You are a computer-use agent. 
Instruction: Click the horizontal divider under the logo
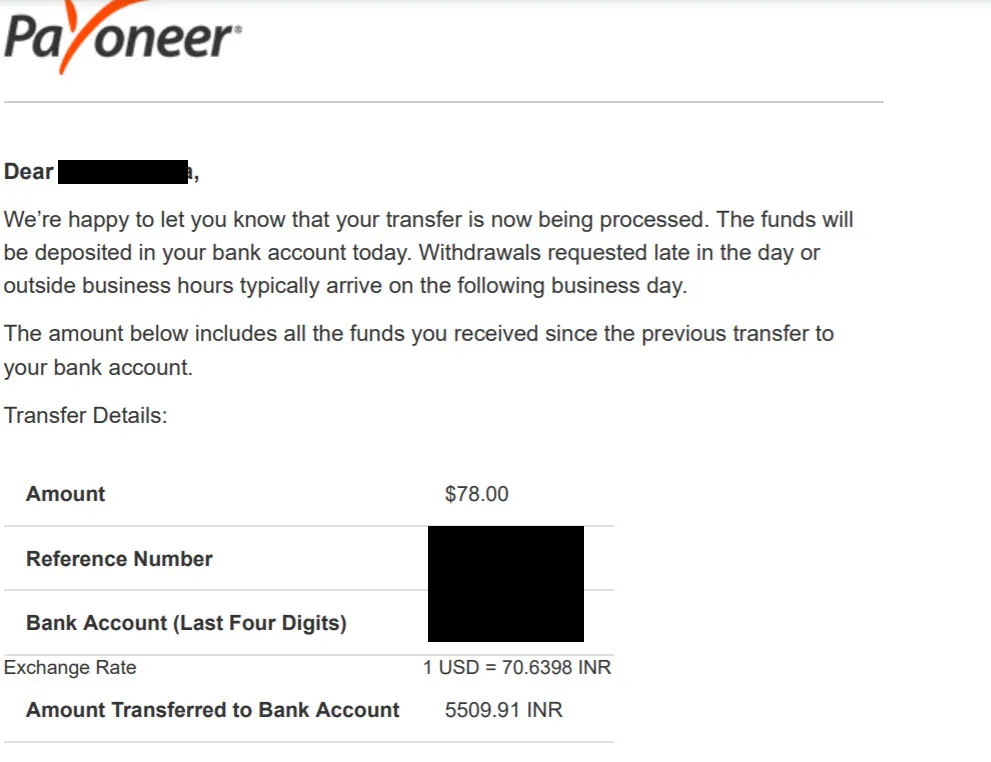coord(444,102)
